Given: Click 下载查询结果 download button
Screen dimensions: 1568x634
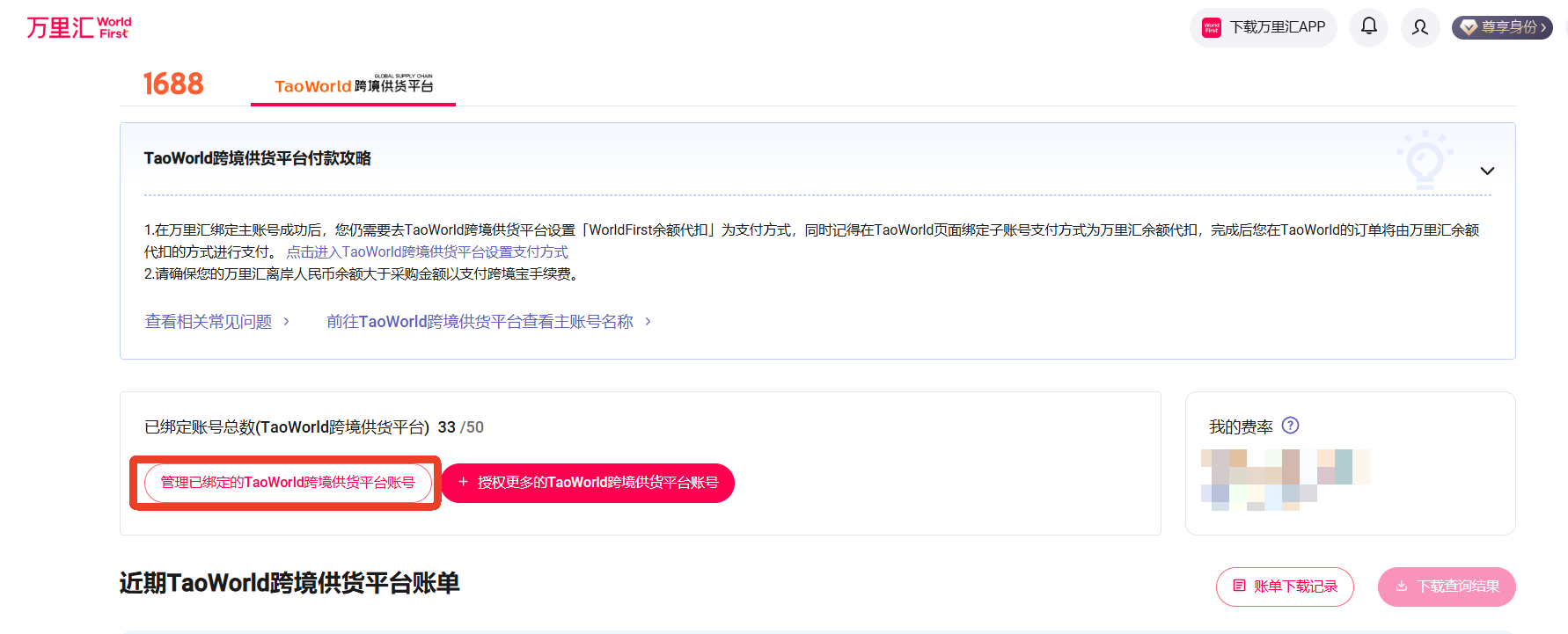Looking at the screenshot, I should (1447, 587).
